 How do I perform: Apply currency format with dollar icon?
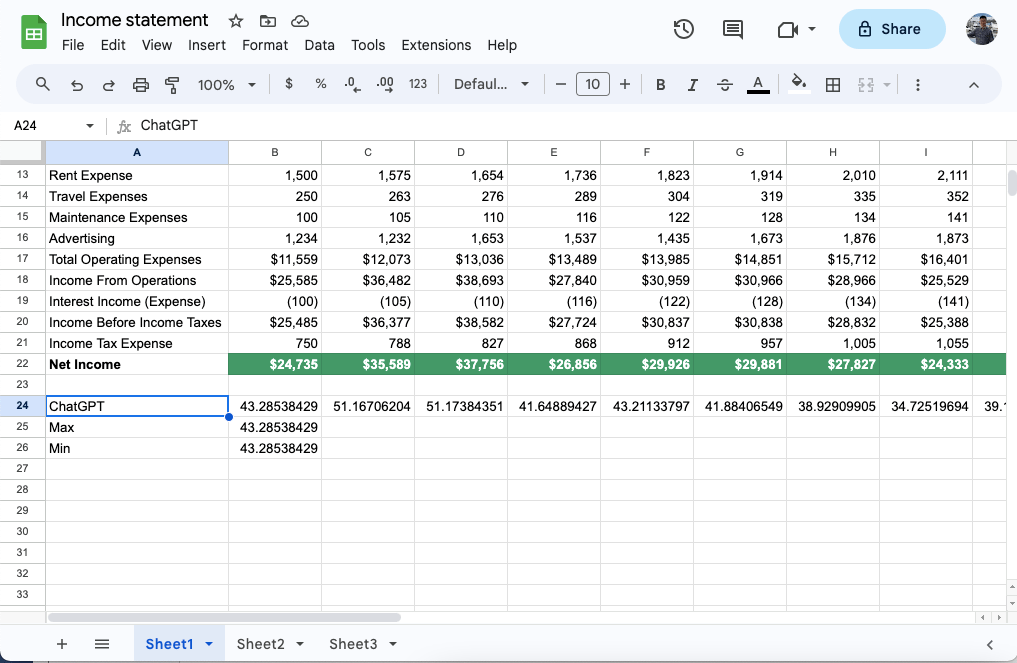point(289,84)
